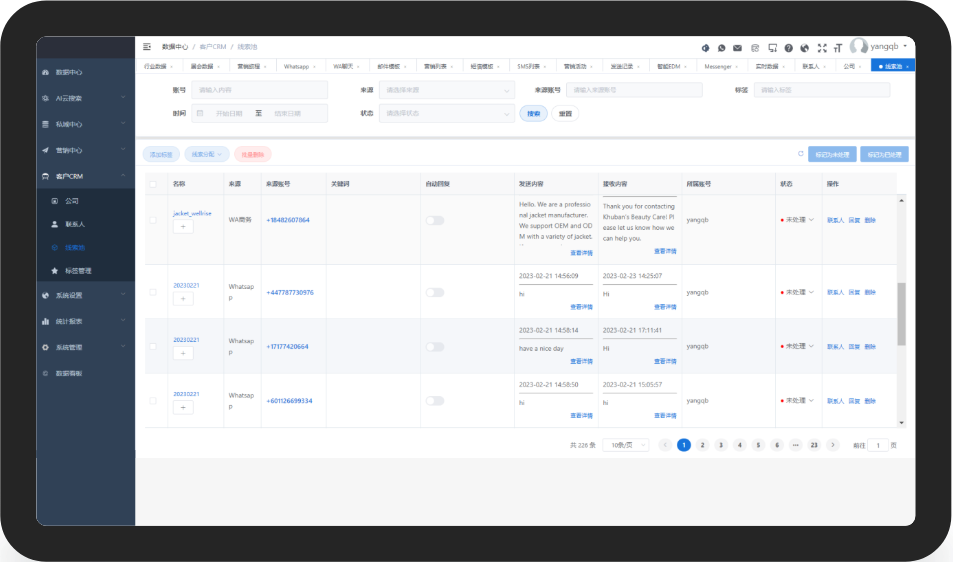Check the select-all checkbox in table header
This screenshot has height=562, width=953.
[153, 184]
